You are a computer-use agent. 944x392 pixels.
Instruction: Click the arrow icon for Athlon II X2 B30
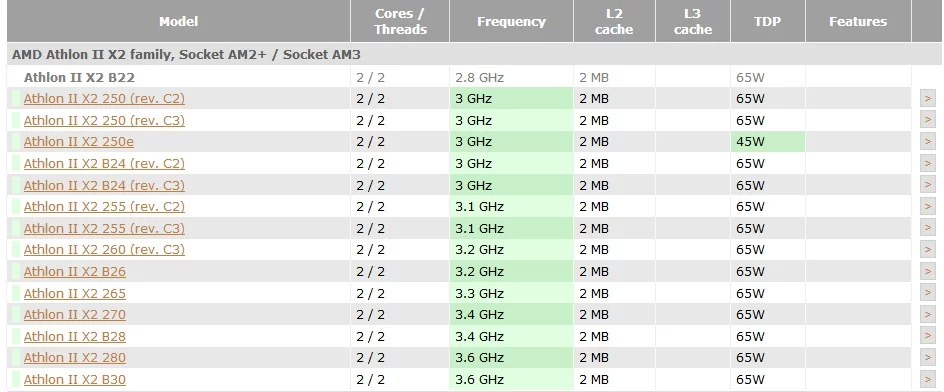pos(928,379)
